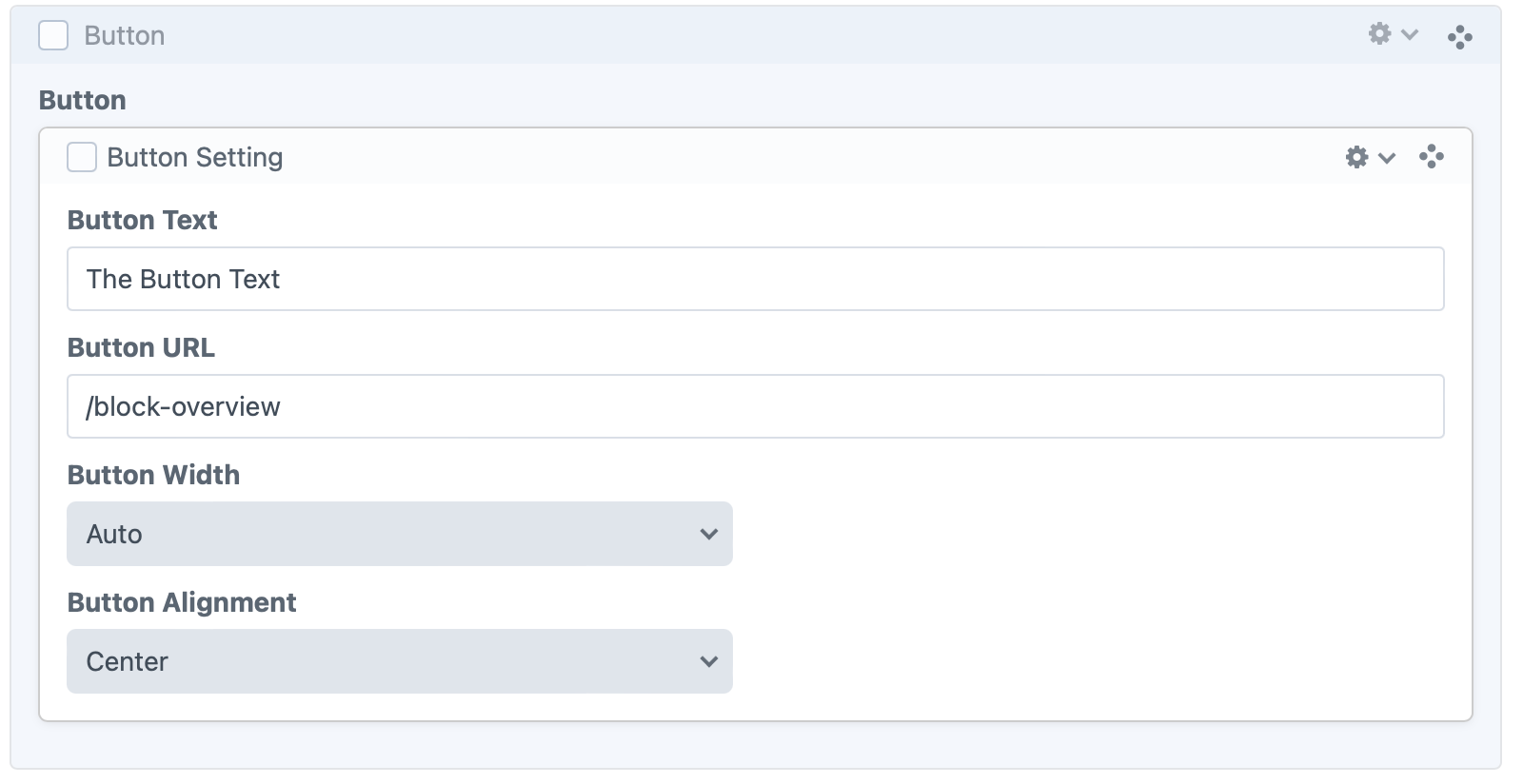
Task: Open the gear settings for Button Setting
Action: click(x=1356, y=157)
